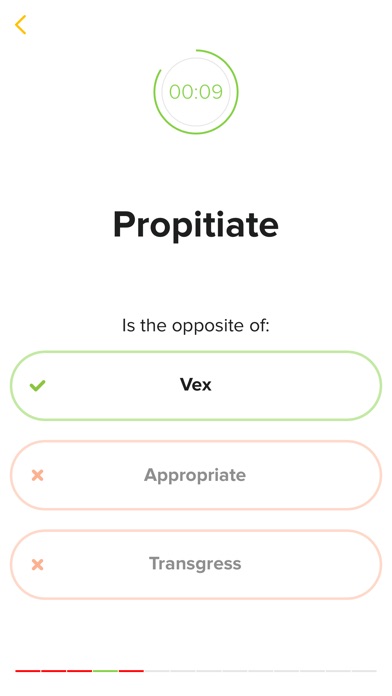
Task: Click the Transgress label text
Action: pyautogui.click(x=195, y=564)
